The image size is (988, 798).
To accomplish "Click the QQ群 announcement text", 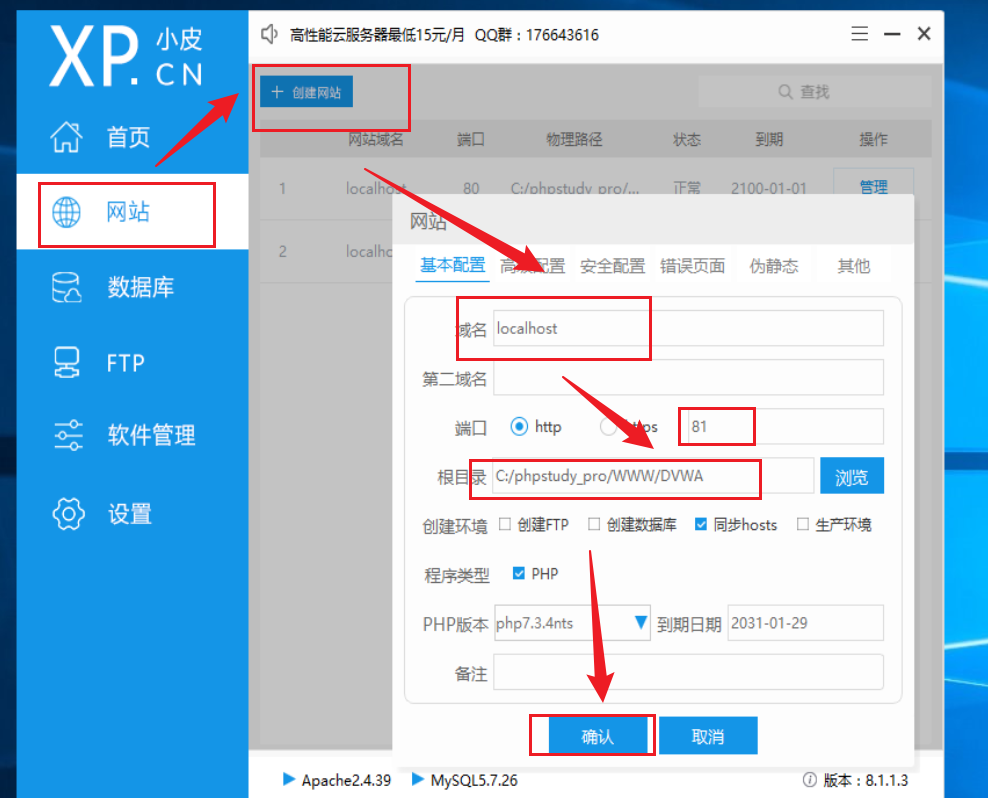I will click(537, 35).
